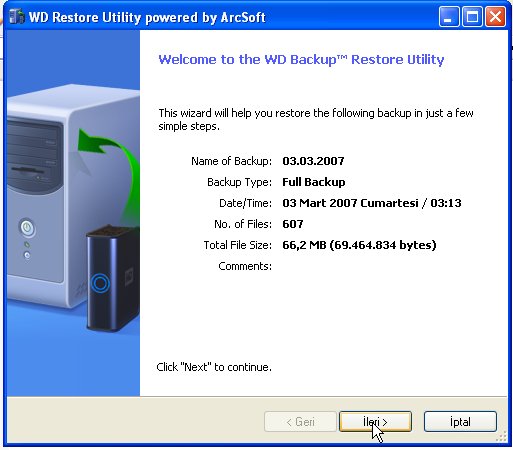Click the total size 66,2 MB value
The image size is (513, 450).
point(359,245)
